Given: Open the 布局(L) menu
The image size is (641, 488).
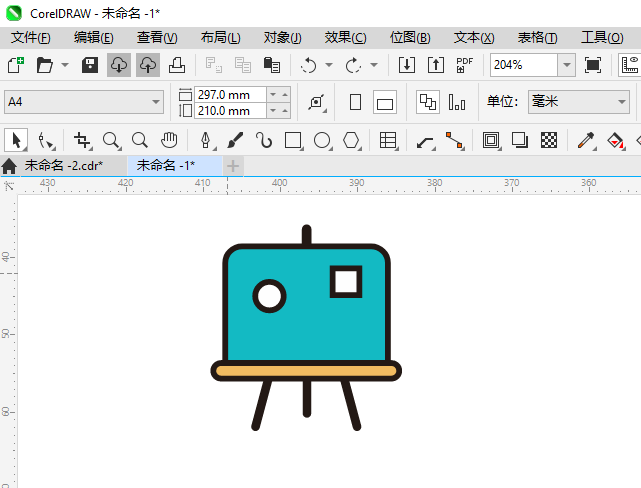Looking at the screenshot, I should pos(221,38).
